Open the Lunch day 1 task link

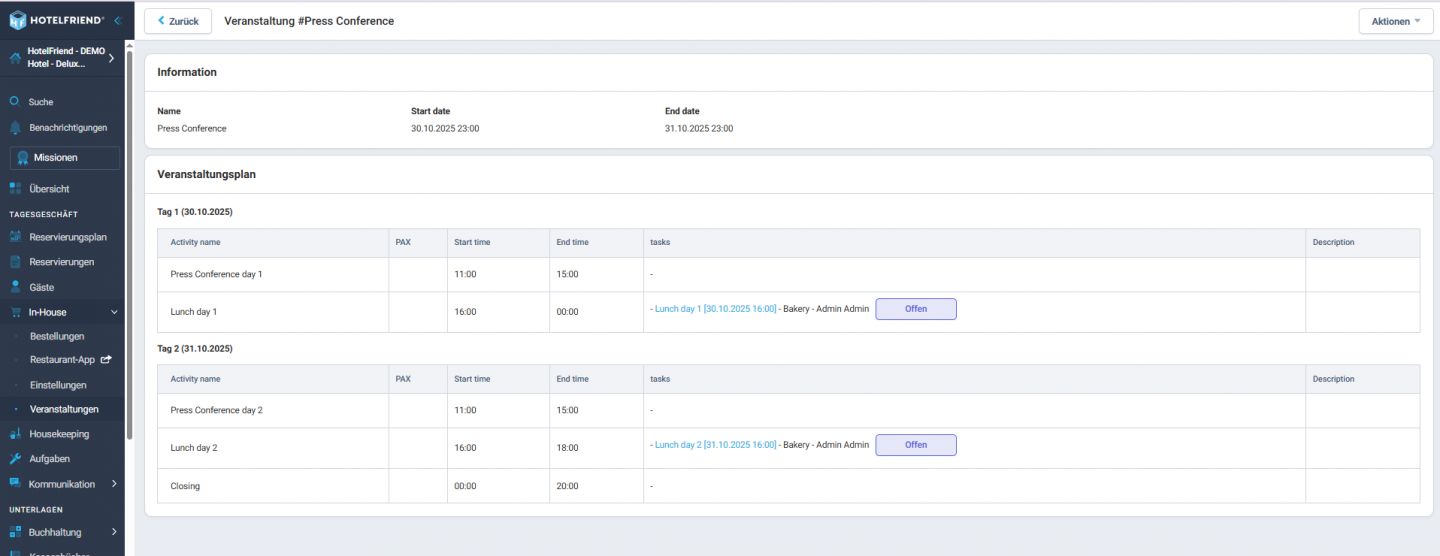[715, 309]
